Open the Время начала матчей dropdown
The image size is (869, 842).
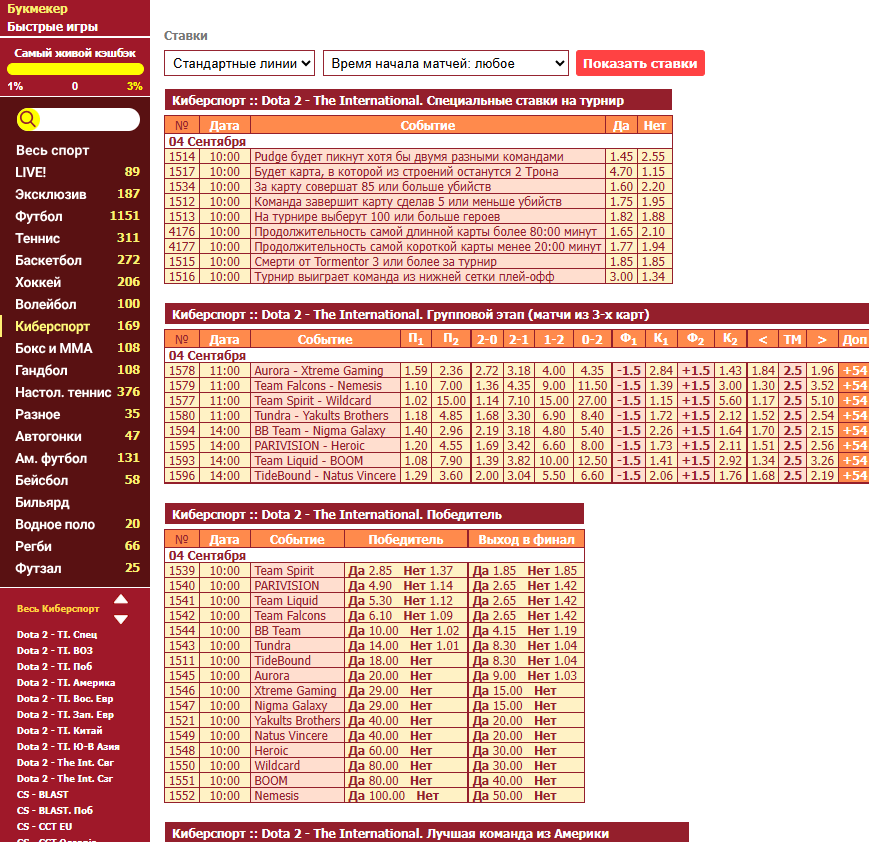pos(446,63)
